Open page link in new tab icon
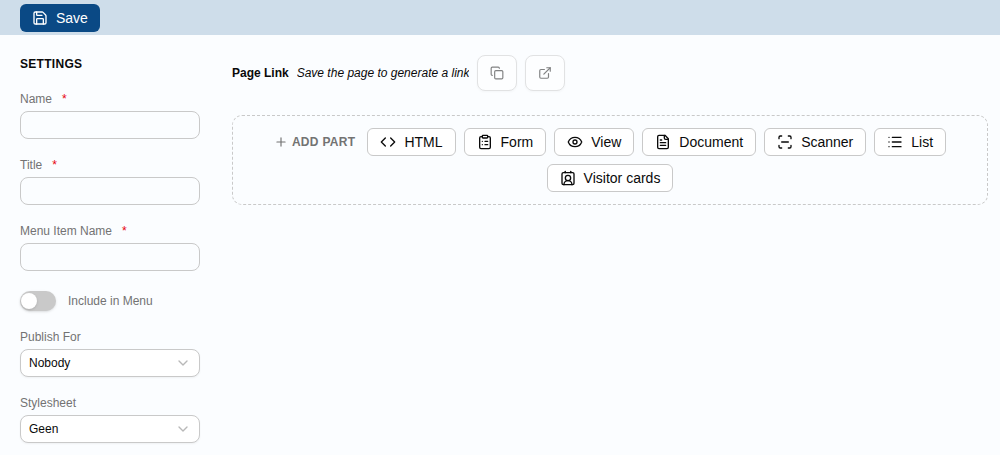The image size is (1000, 455). point(545,73)
